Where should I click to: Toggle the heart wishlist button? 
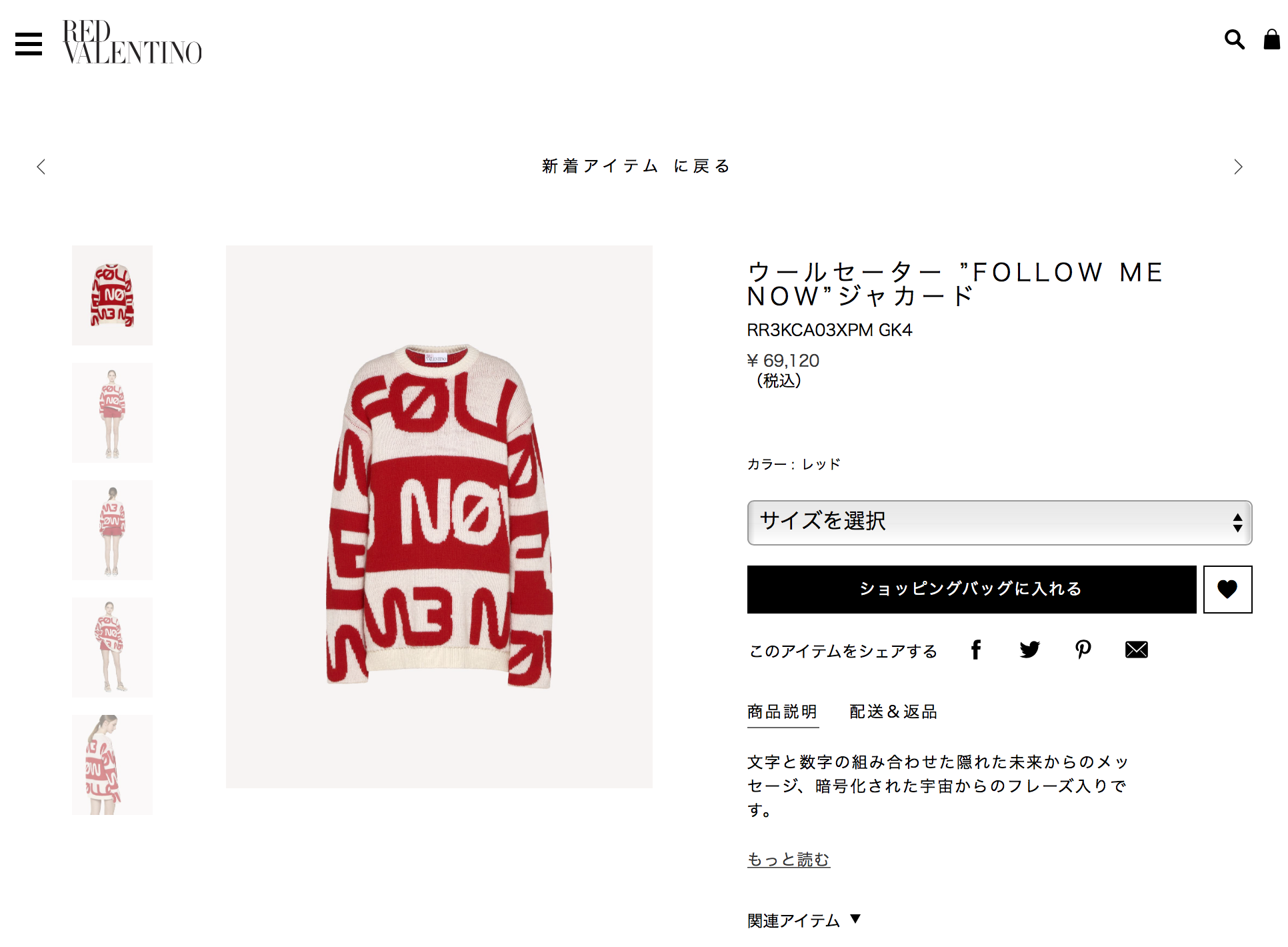[x=1228, y=590]
